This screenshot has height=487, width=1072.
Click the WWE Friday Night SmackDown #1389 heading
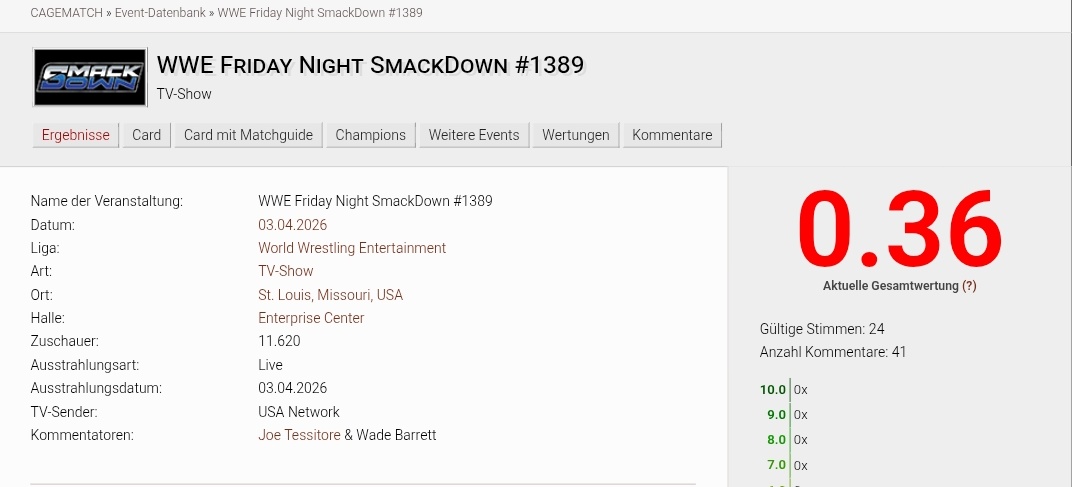[x=370, y=65]
